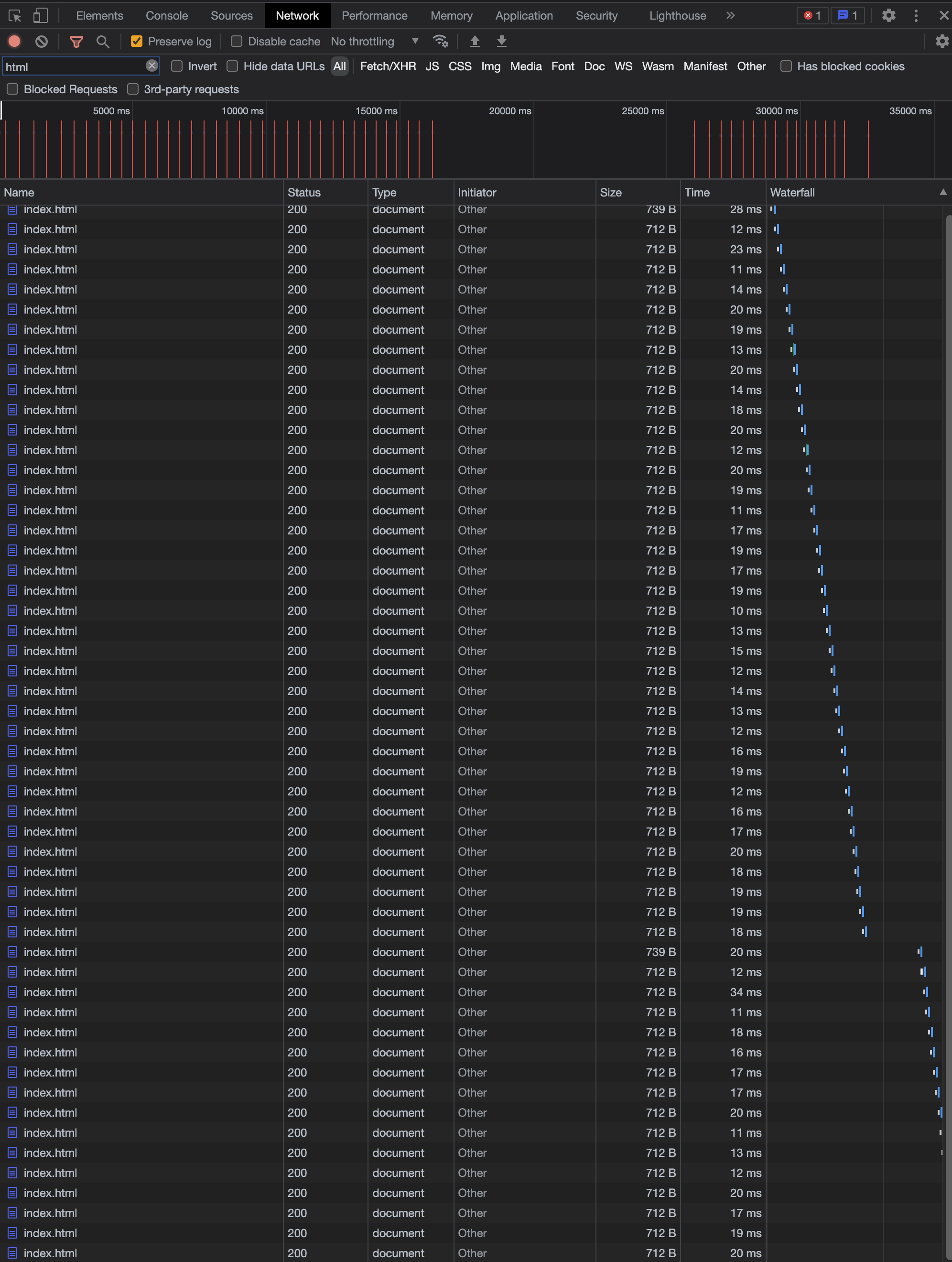This screenshot has height=1262, width=952.
Task: Filter requests by Fetch/XHR type
Action: pyautogui.click(x=388, y=66)
